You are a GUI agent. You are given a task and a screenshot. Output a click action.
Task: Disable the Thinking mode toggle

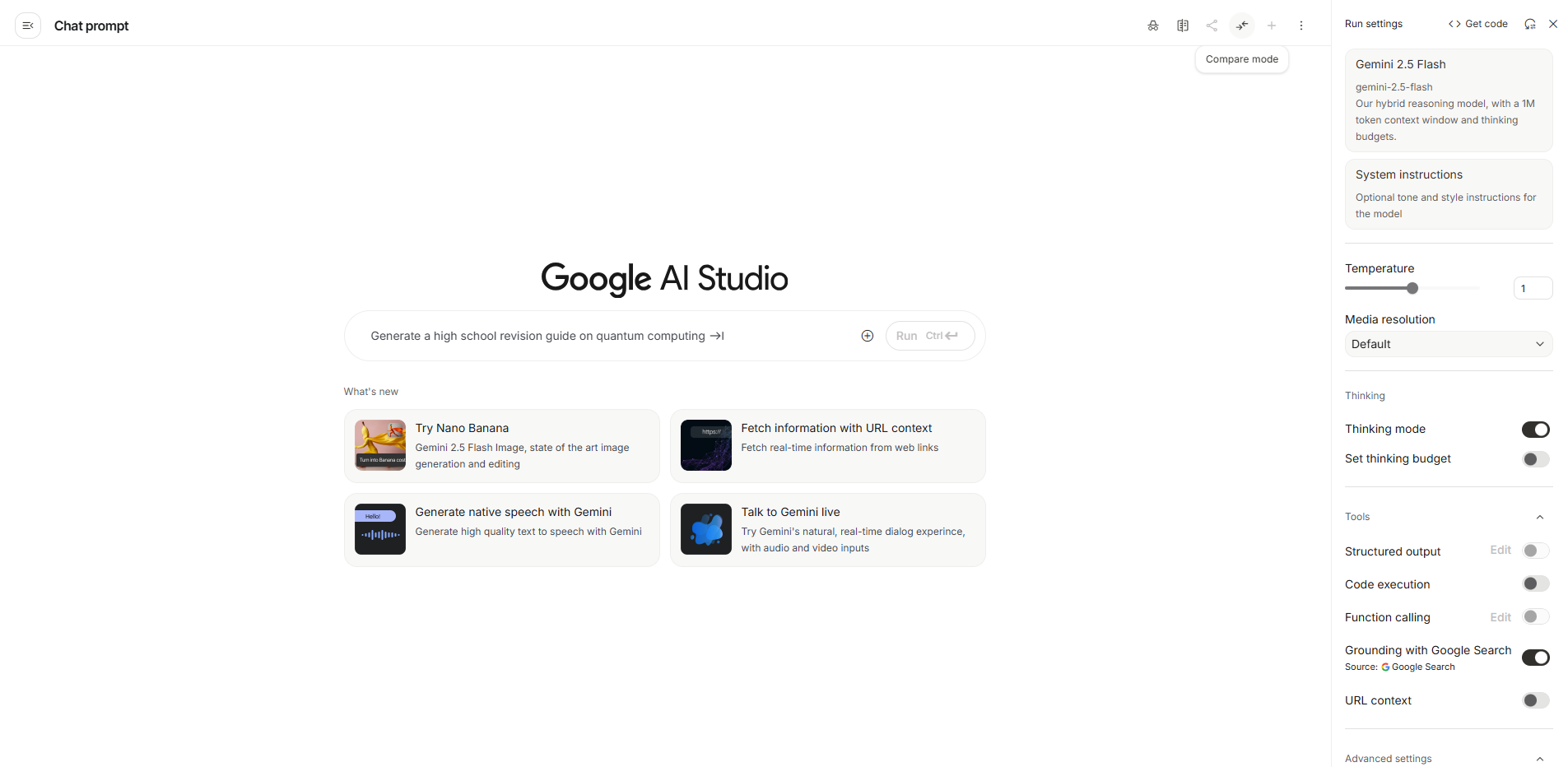coord(1535,430)
